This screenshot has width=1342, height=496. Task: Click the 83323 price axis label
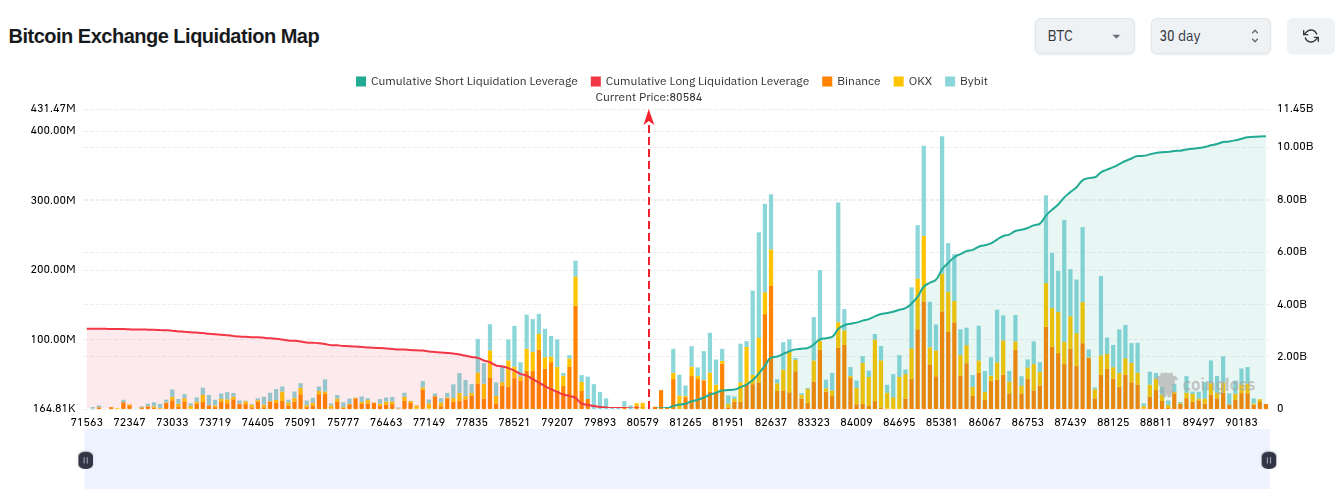814,423
